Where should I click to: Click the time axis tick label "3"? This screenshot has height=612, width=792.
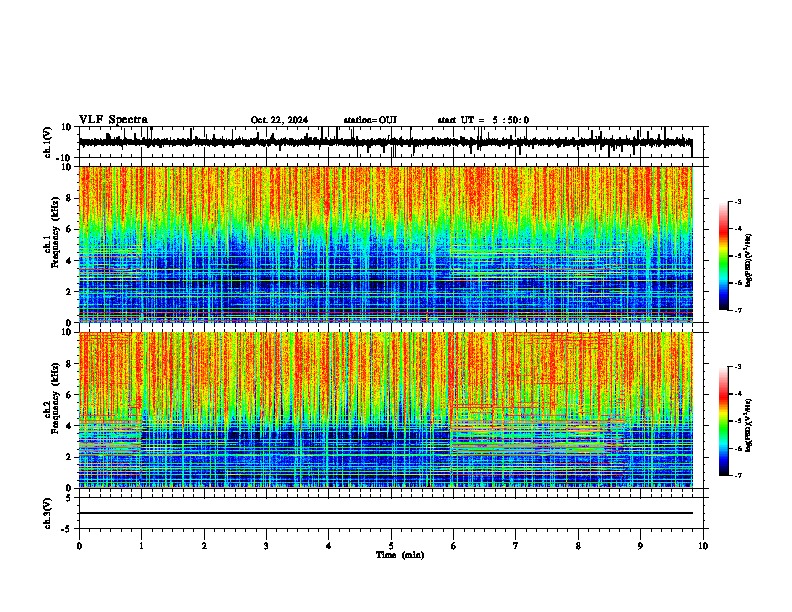click(266, 546)
